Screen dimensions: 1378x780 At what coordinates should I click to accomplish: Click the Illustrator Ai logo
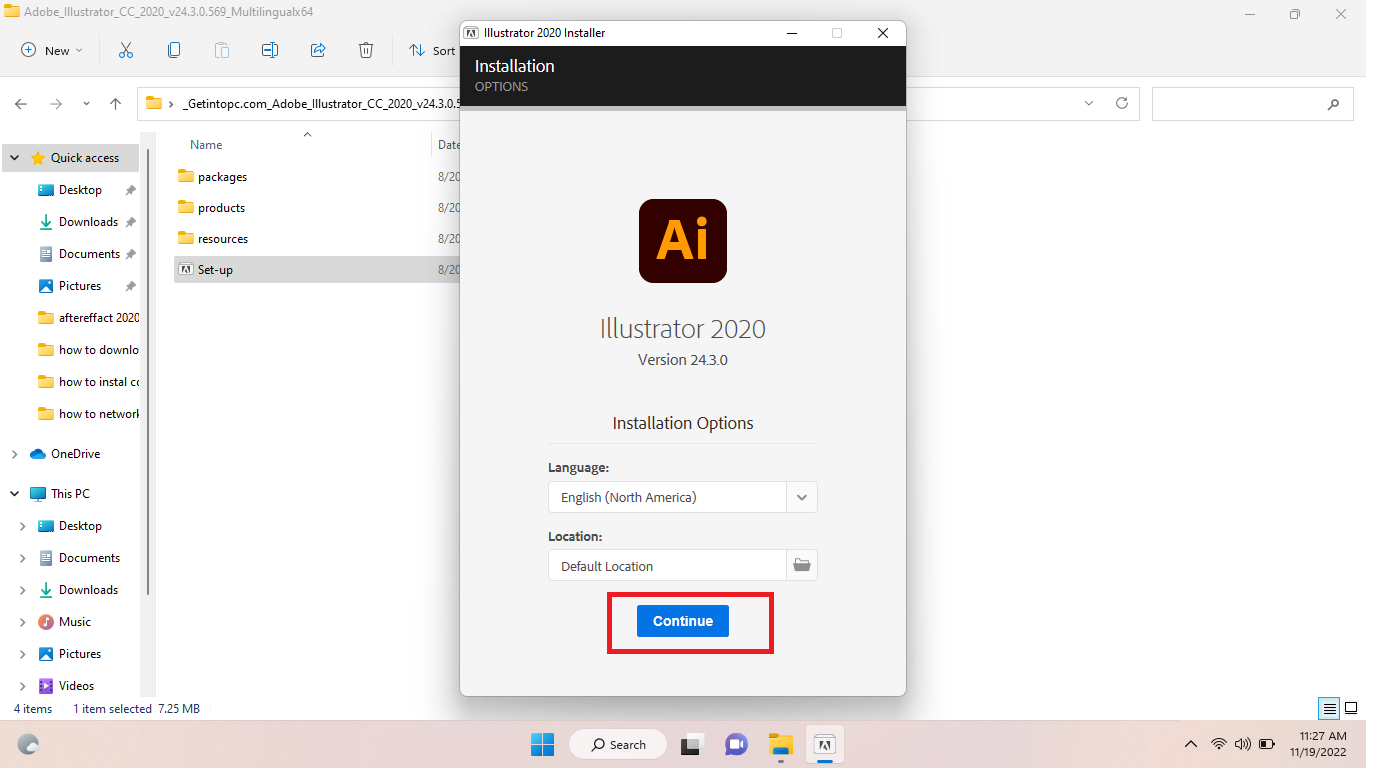click(x=683, y=241)
